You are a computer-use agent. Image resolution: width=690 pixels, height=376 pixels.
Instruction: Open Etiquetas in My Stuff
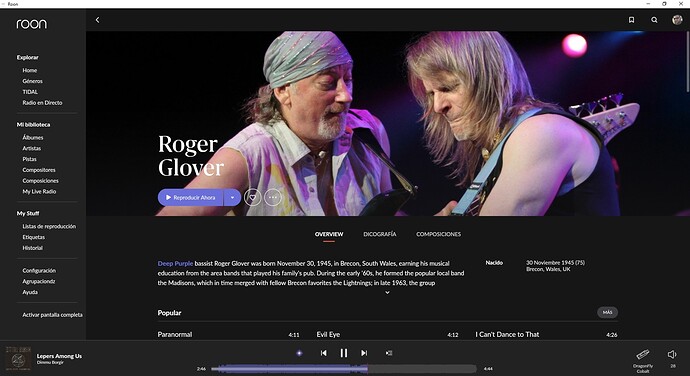pyautogui.click(x=33, y=237)
